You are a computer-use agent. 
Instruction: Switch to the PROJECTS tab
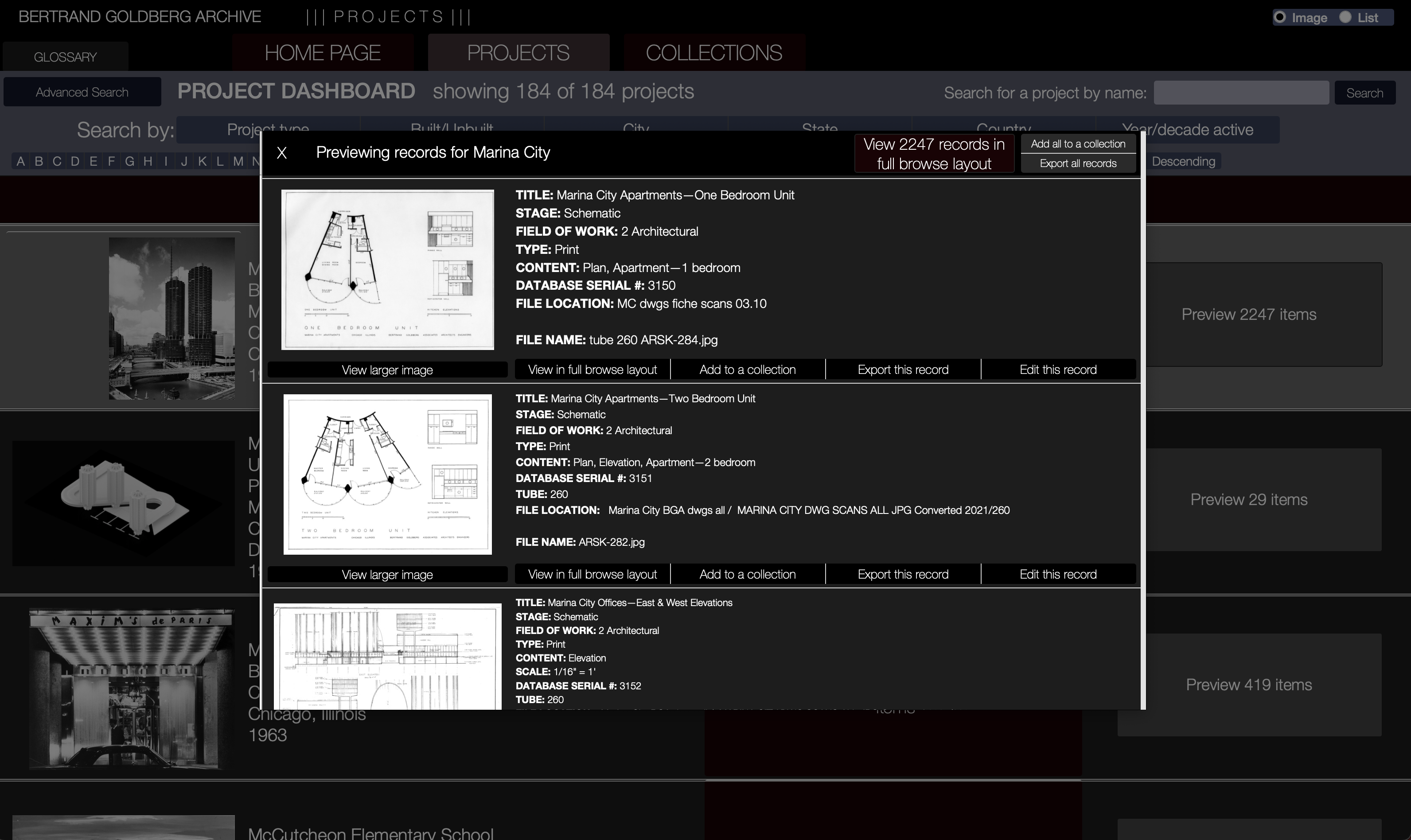pos(518,53)
